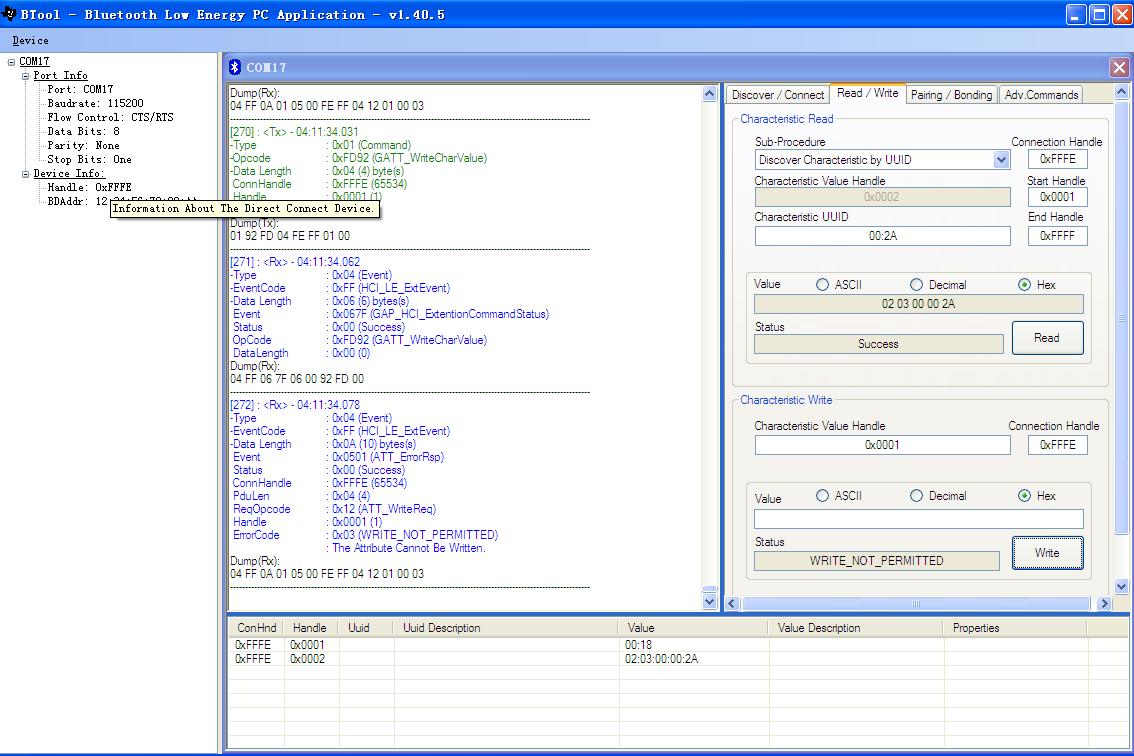Collapse the COM17 tree node

[x=11, y=61]
